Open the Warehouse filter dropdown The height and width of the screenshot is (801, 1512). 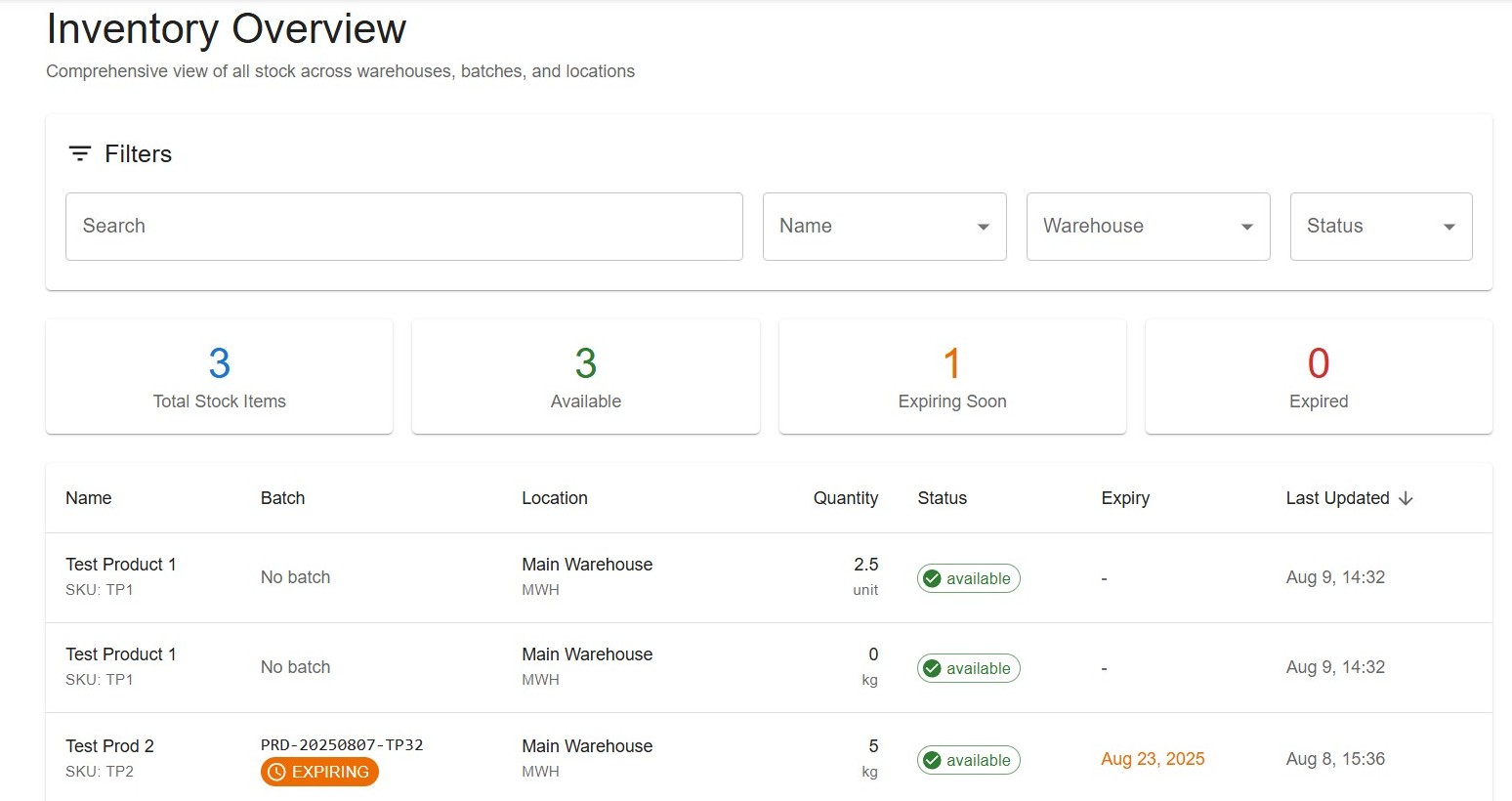coord(1148,226)
